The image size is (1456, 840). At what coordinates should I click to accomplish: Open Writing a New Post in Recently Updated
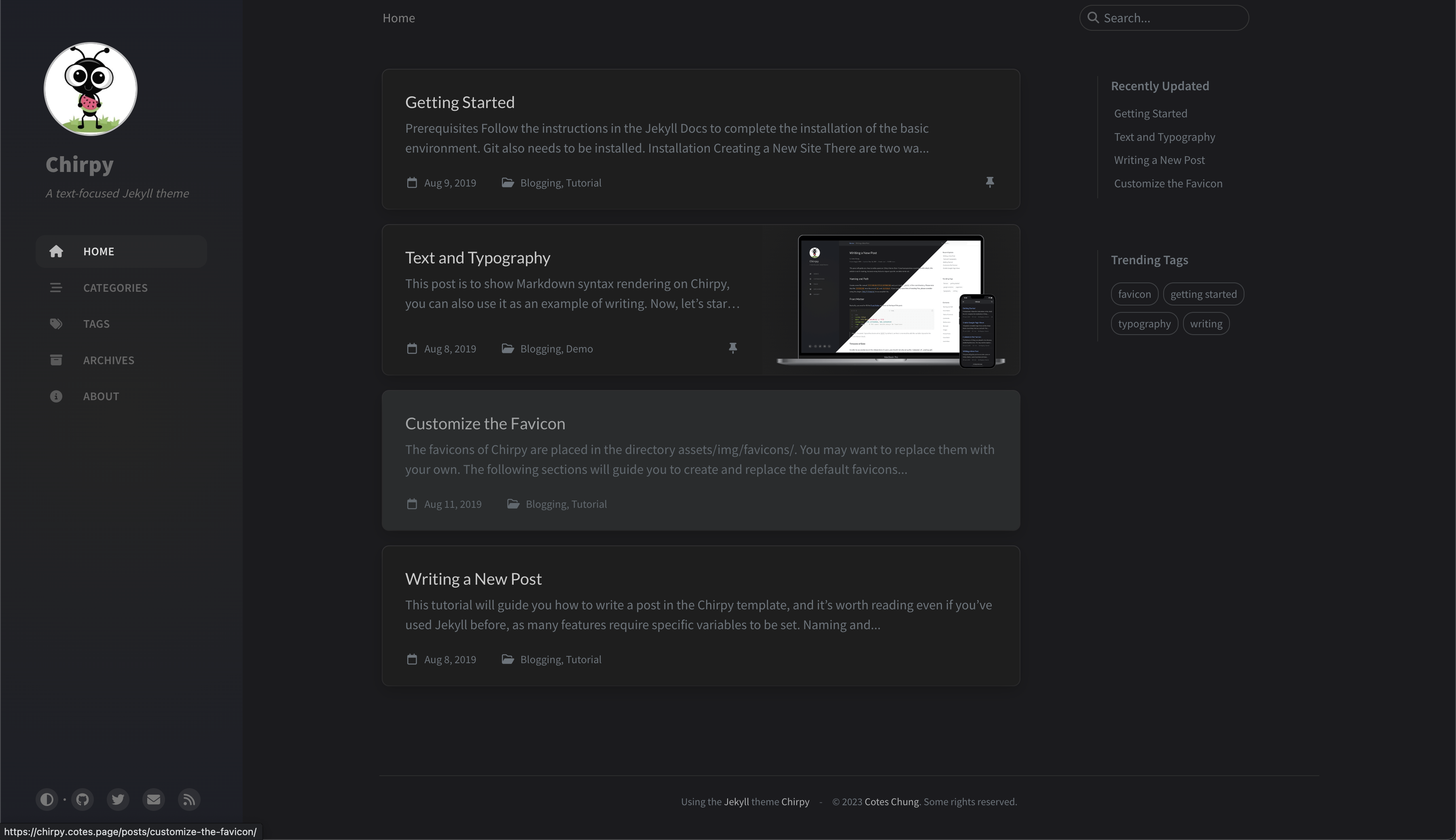tap(1159, 160)
